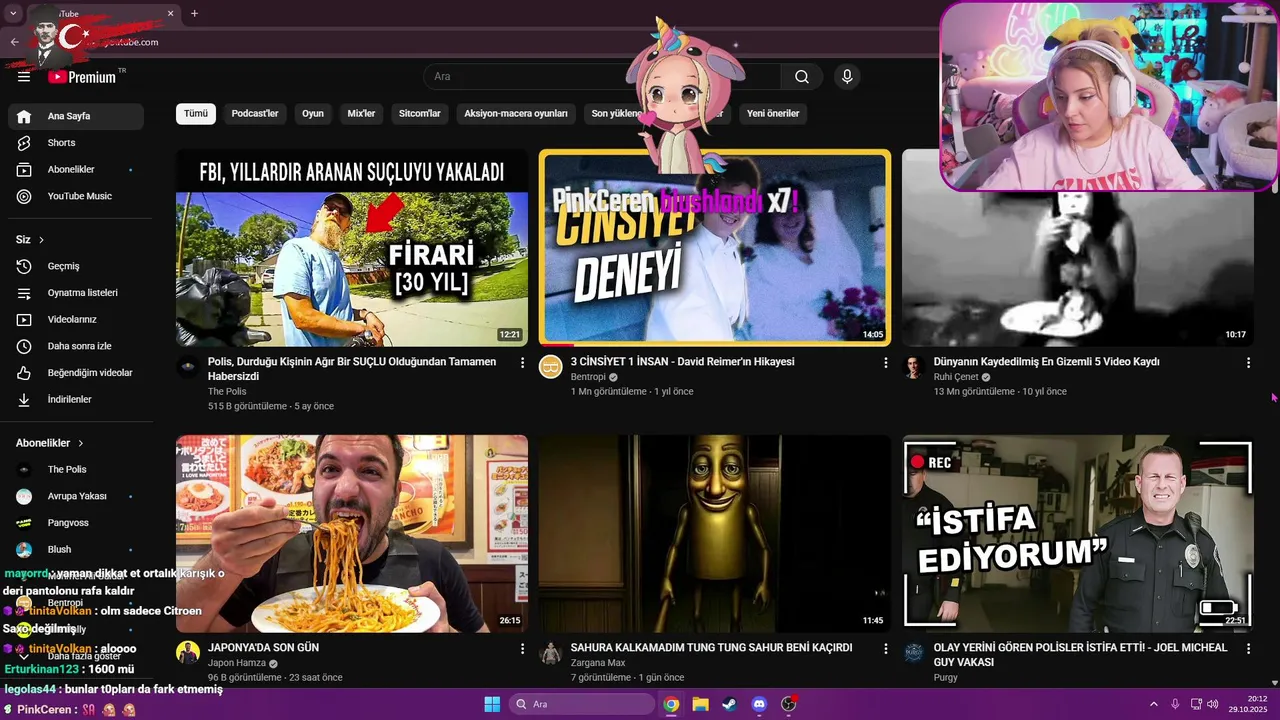Select the Mix'ler filter chip
Screen dimensions: 1280x720
click(x=361, y=113)
